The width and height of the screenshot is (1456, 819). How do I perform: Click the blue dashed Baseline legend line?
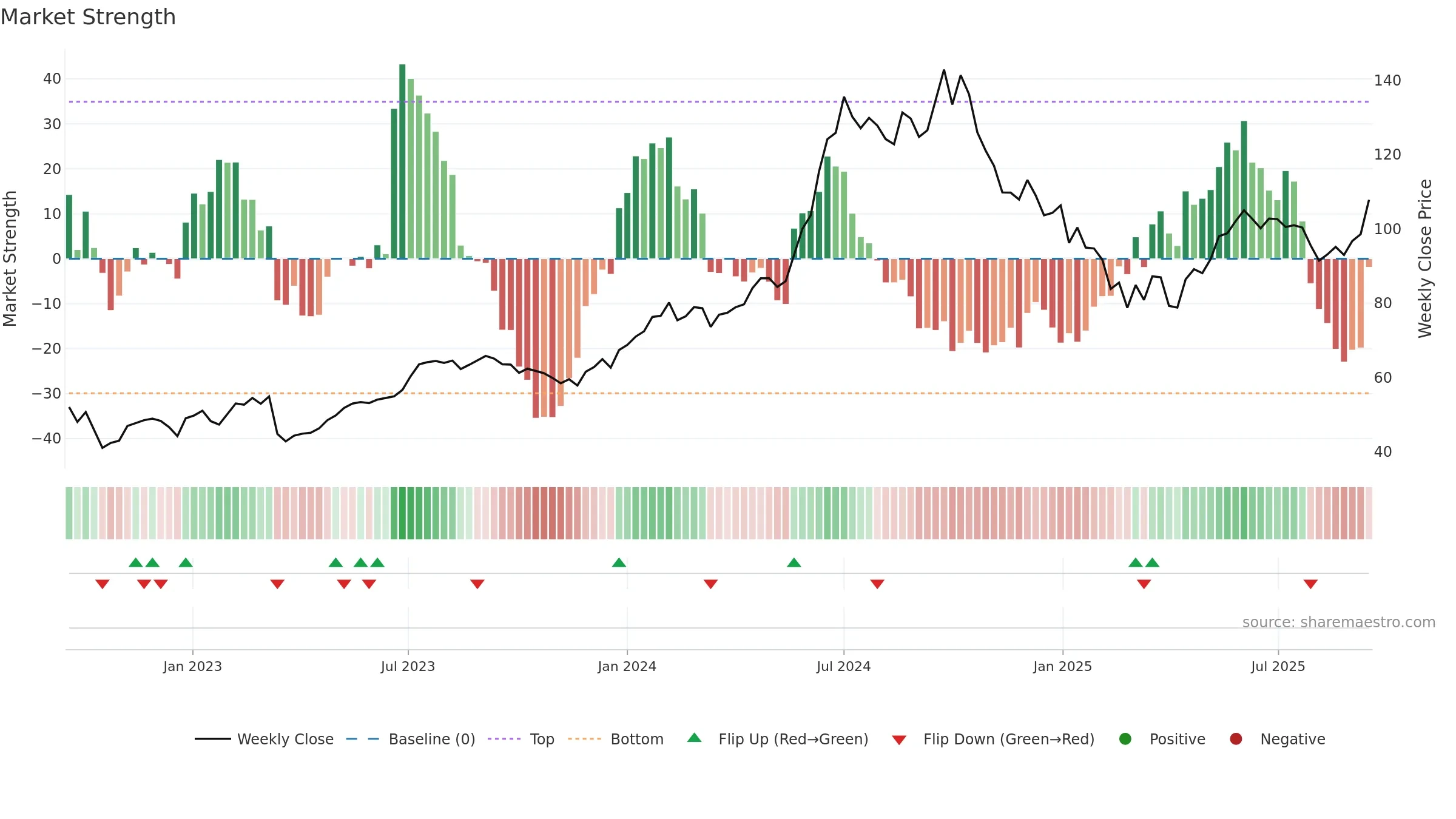tap(363, 739)
